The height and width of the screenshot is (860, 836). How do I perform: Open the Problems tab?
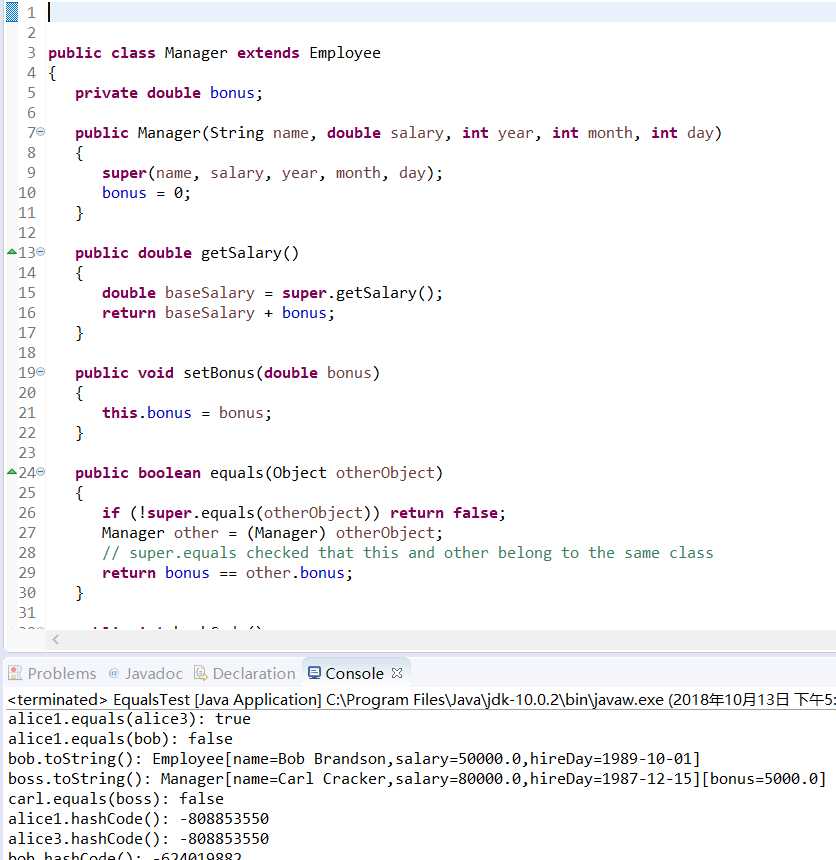click(x=52, y=673)
